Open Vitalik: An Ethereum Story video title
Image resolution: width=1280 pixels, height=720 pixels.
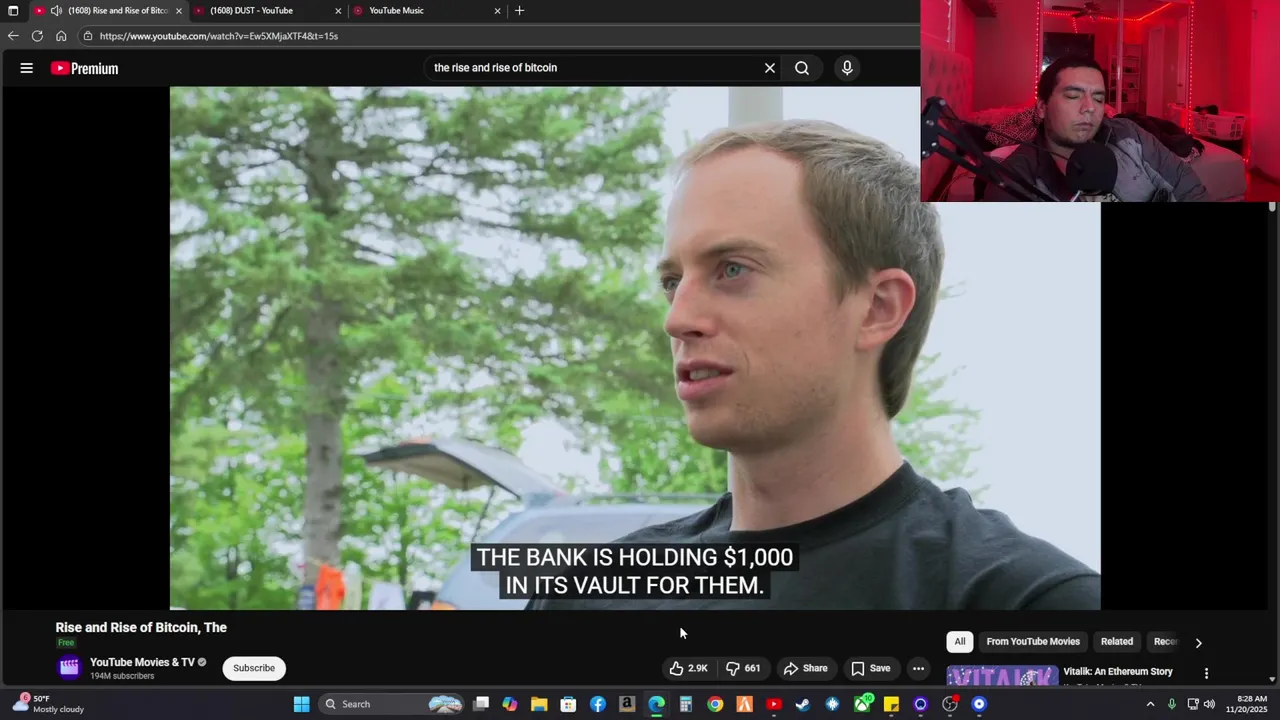(x=1118, y=672)
